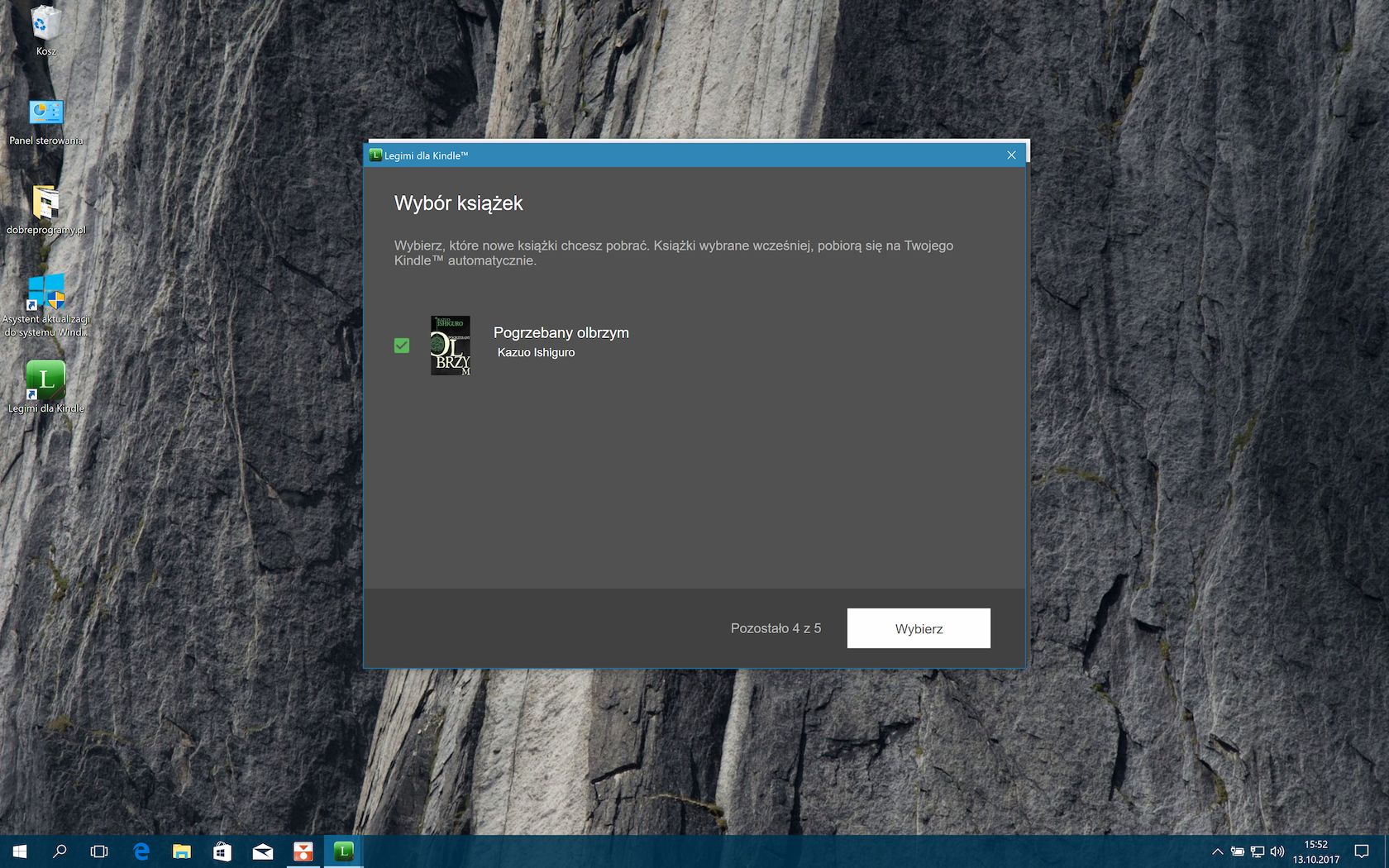Open the Action Center notifications icon
This screenshot has height=868, width=1389.
click(x=1362, y=851)
